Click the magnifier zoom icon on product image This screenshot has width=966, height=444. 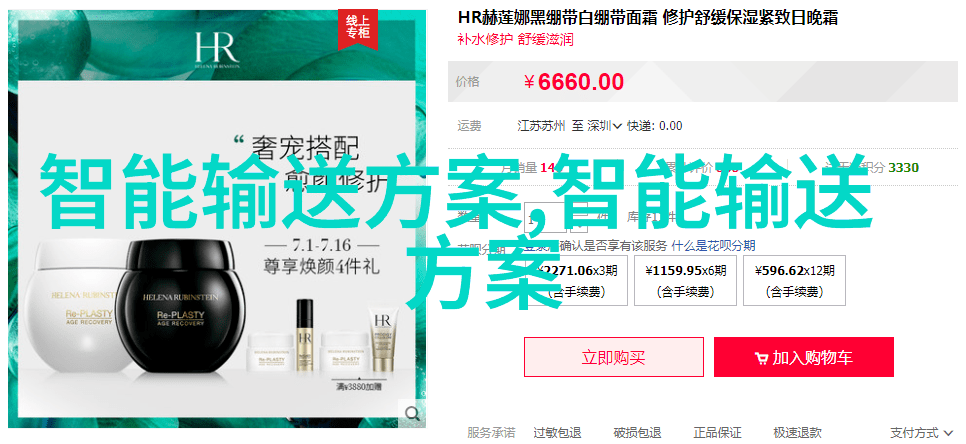411,412
